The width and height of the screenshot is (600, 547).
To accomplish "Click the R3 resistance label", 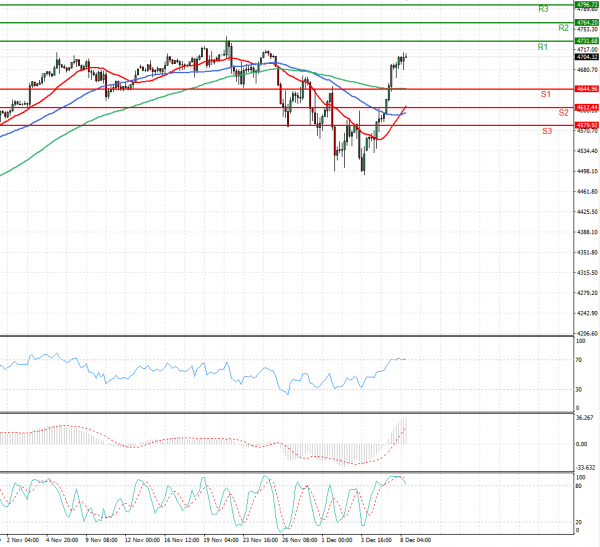I will coord(543,9).
